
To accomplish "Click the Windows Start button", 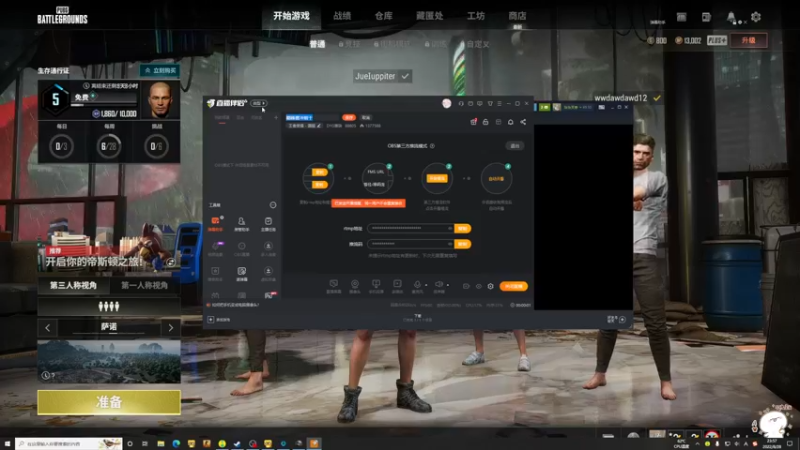I will (x=7, y=443).
